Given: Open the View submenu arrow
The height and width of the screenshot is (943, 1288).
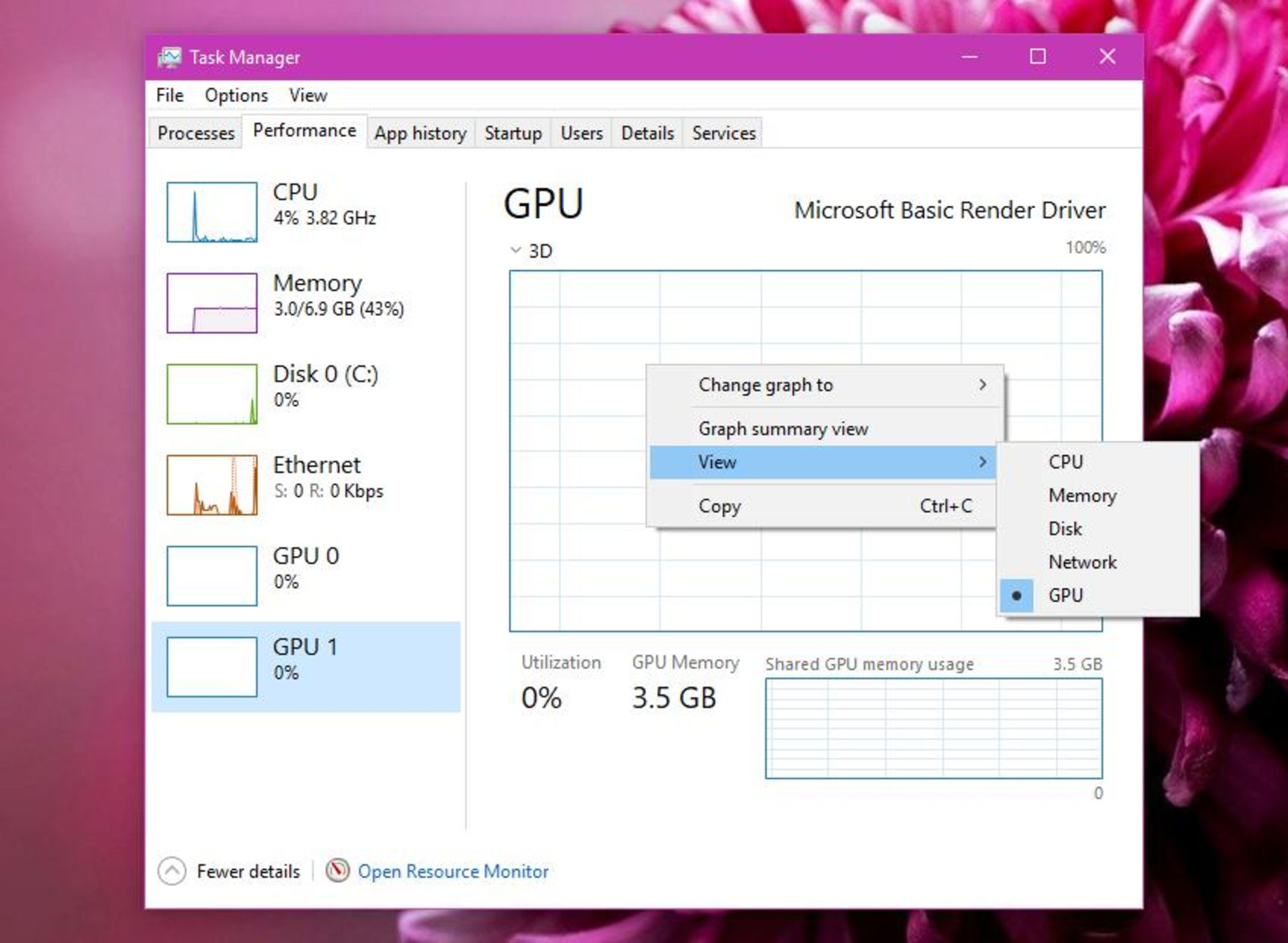Looking at the screenshot, I should click(x=982, y=462).
